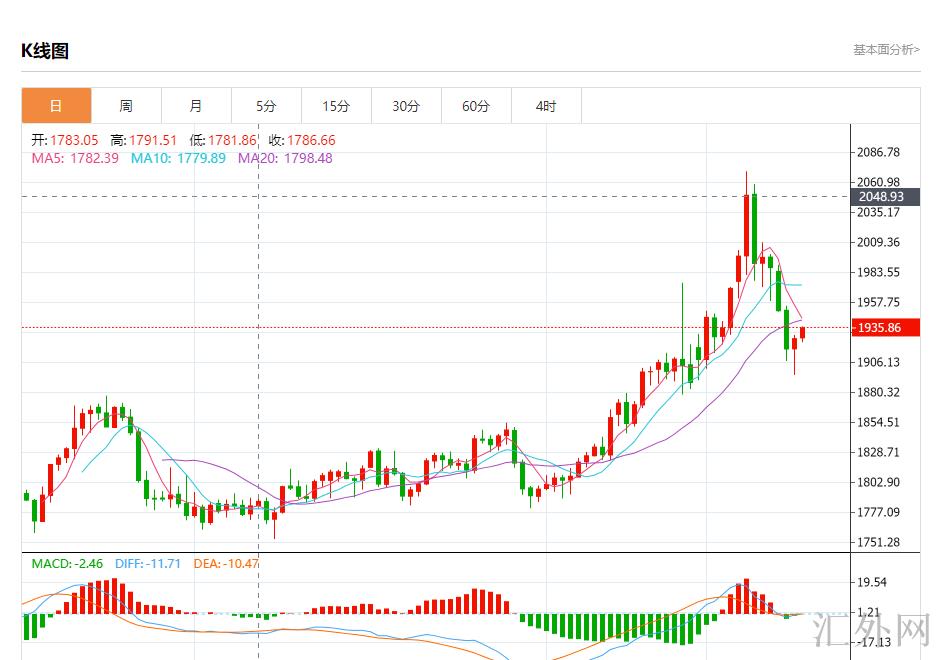Open the 5分 interval chart
This screenshot has height=660, width=941.
(x=266, y=106)
